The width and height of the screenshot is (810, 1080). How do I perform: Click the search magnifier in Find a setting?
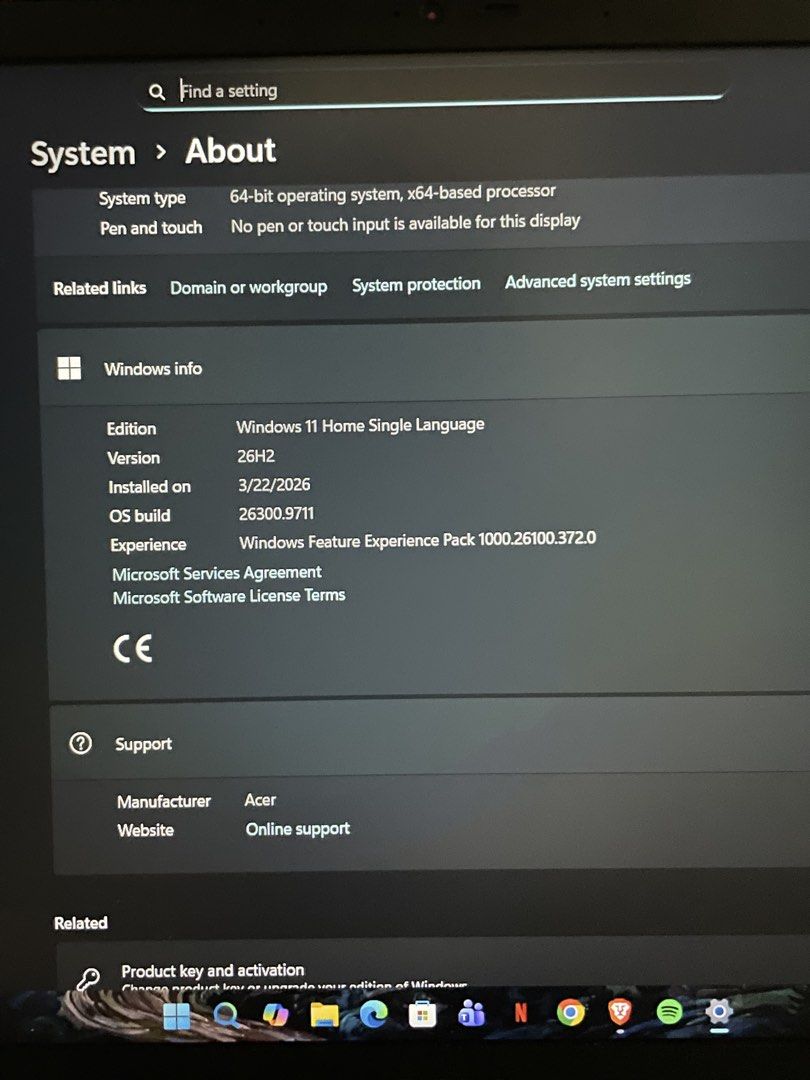pos(157,92)
